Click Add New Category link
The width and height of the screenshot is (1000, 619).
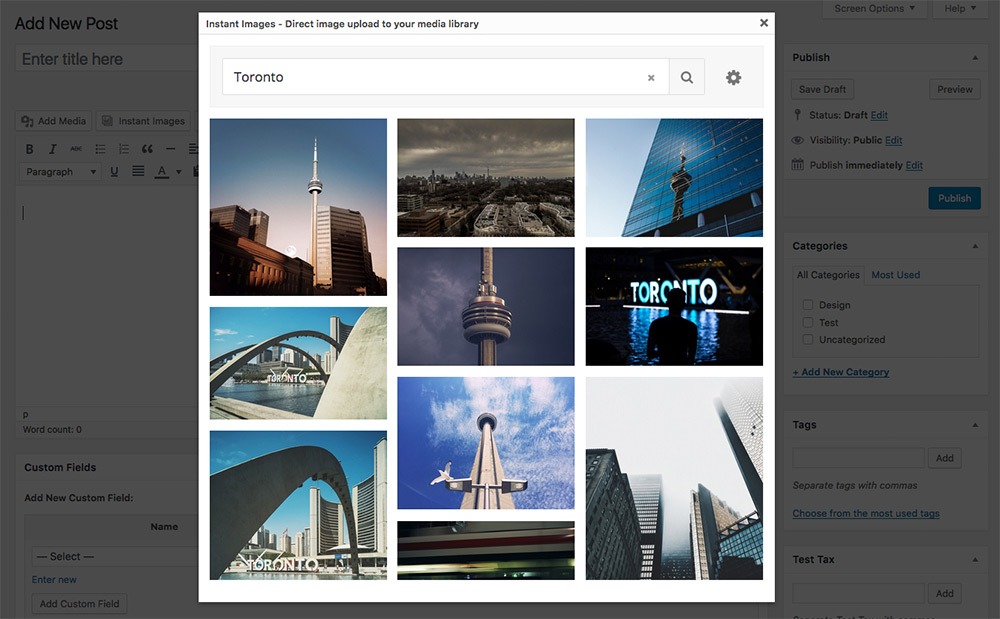pos(841,372)
